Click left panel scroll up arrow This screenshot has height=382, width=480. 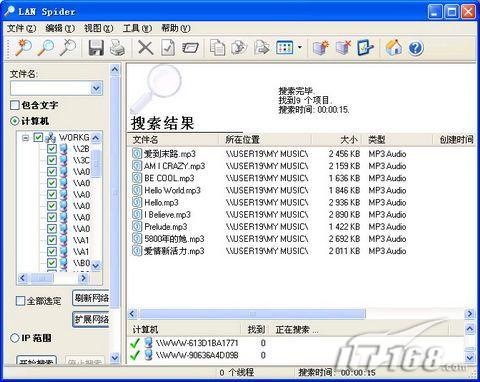pyautogui.click(x=115, y=70)
